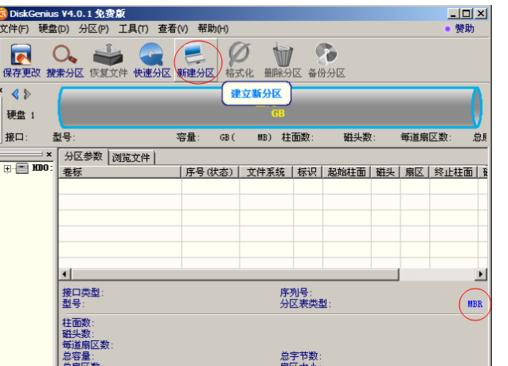
Task: Open the Partition (分区) menu
Action: tap(94, 29)
